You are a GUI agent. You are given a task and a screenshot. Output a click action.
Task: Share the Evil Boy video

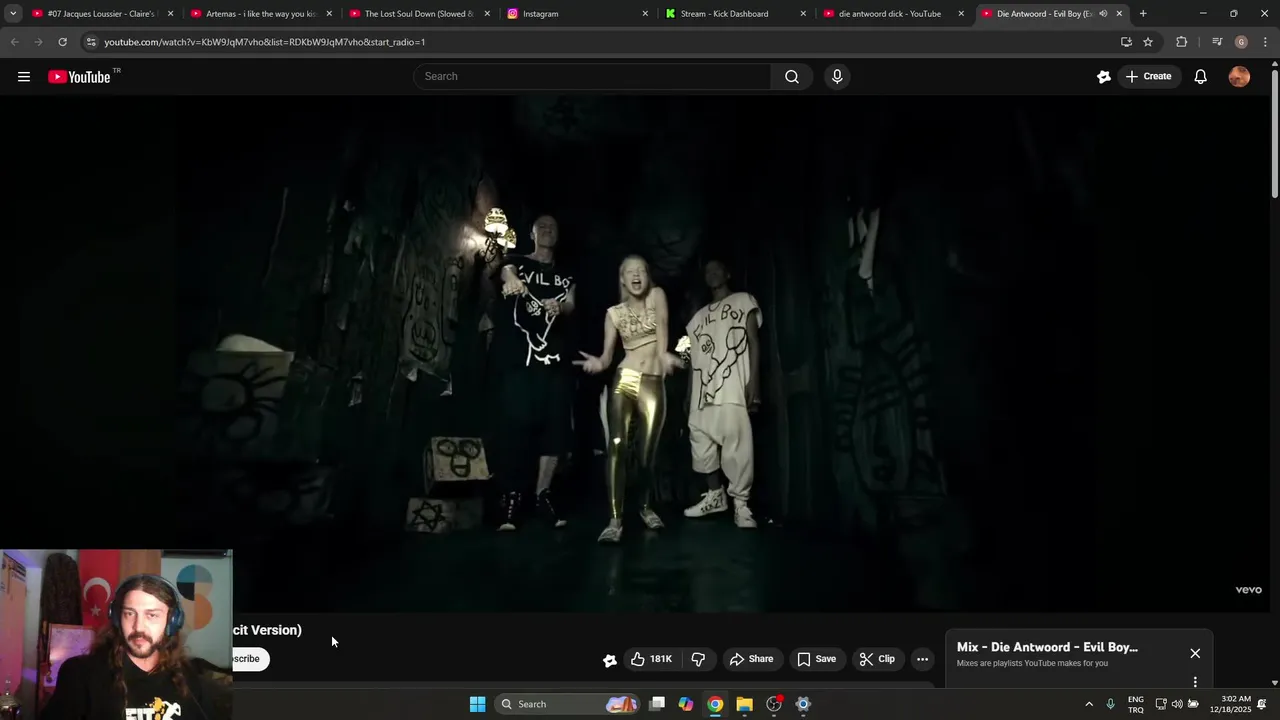click(x=752, y=659)
